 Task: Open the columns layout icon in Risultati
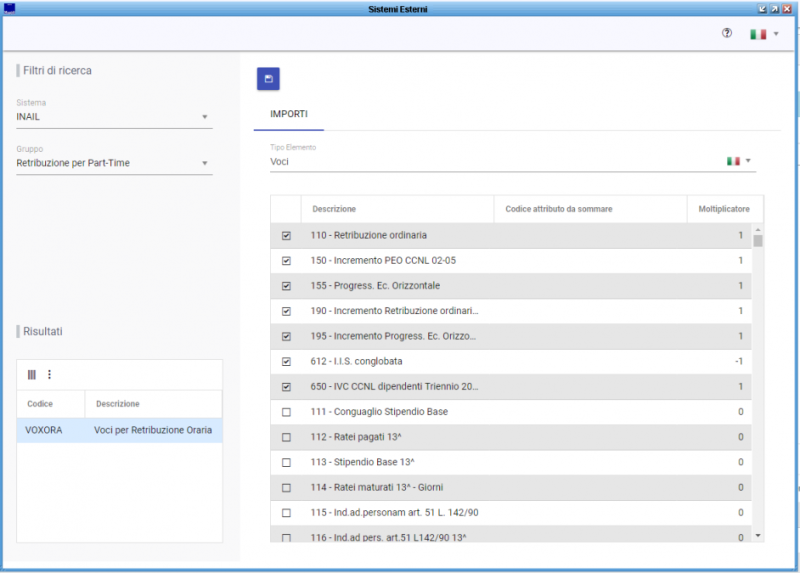point(32,375)
